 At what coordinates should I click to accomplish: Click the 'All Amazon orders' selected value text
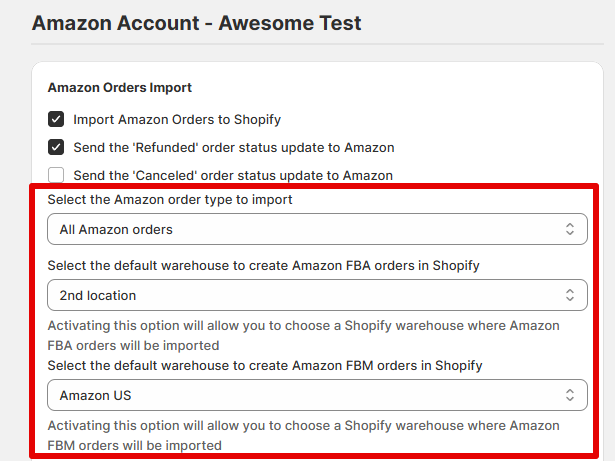[x=116, y=229]
